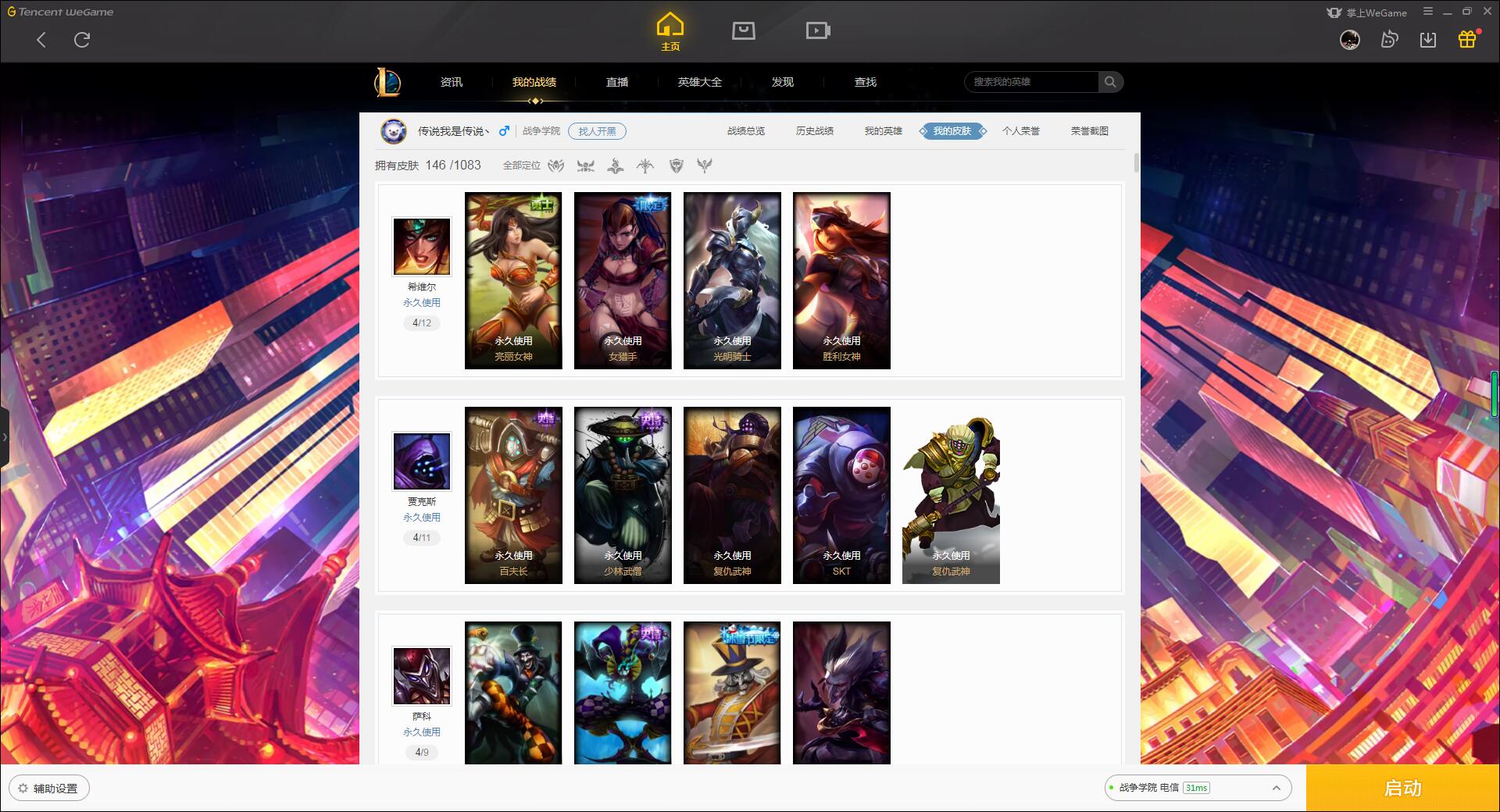Open the 女猎手 skin thumbnail
1500x812 pixels.
tap(623, 280)
